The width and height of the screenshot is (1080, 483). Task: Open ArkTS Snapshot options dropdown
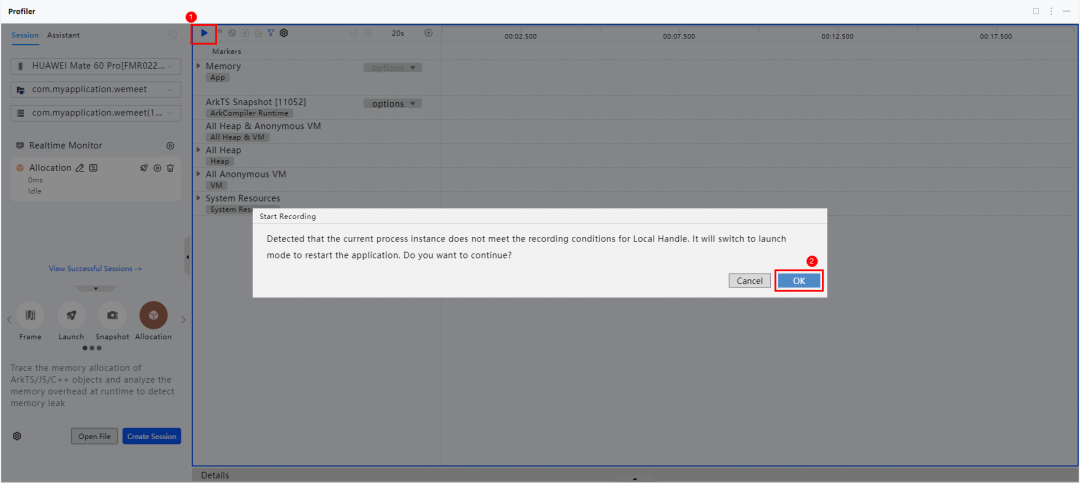(393, 104)
